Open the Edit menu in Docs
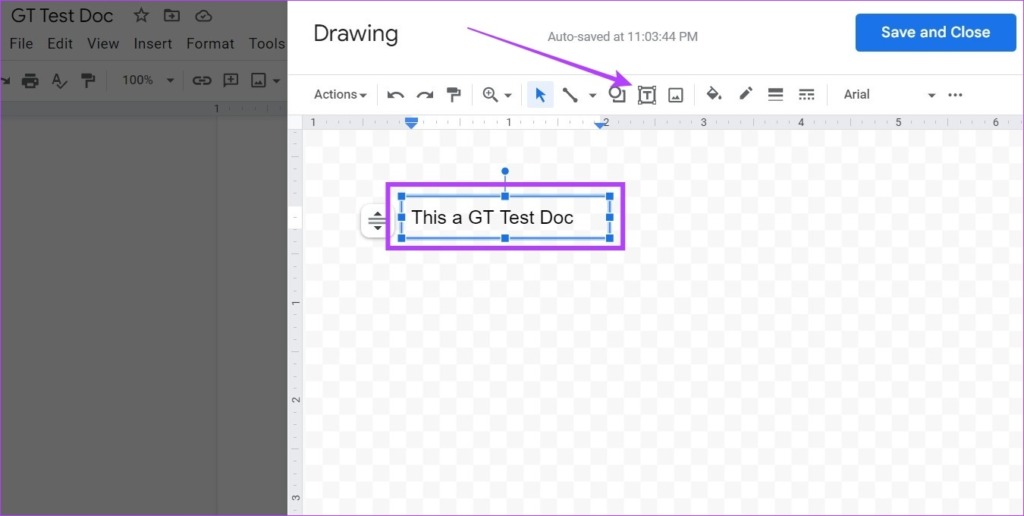Viewport: 1024px width, 516px height. (59, 44)
